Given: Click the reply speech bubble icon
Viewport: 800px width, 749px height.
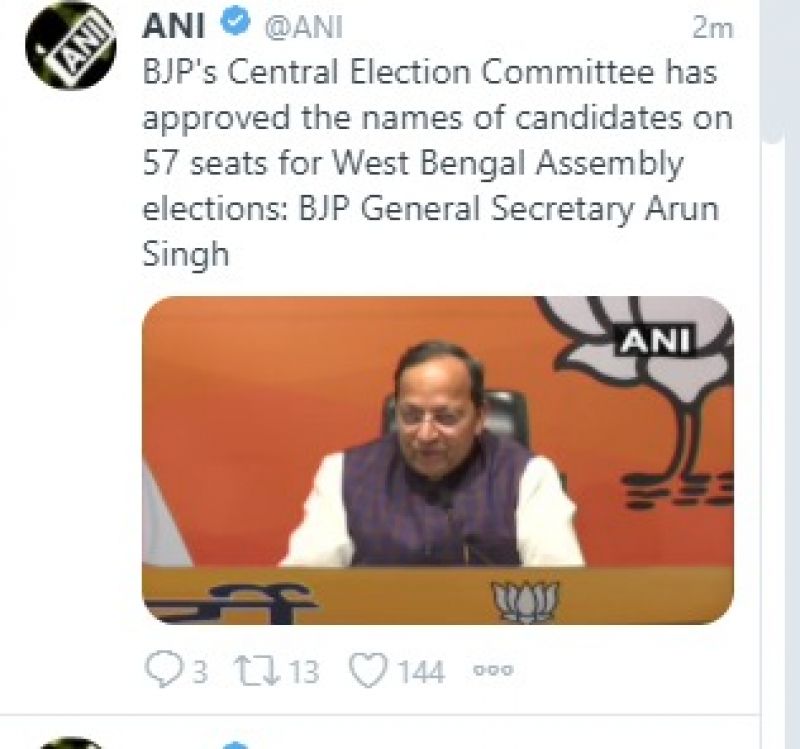Looking at the screenshot, I should [161, 671].
